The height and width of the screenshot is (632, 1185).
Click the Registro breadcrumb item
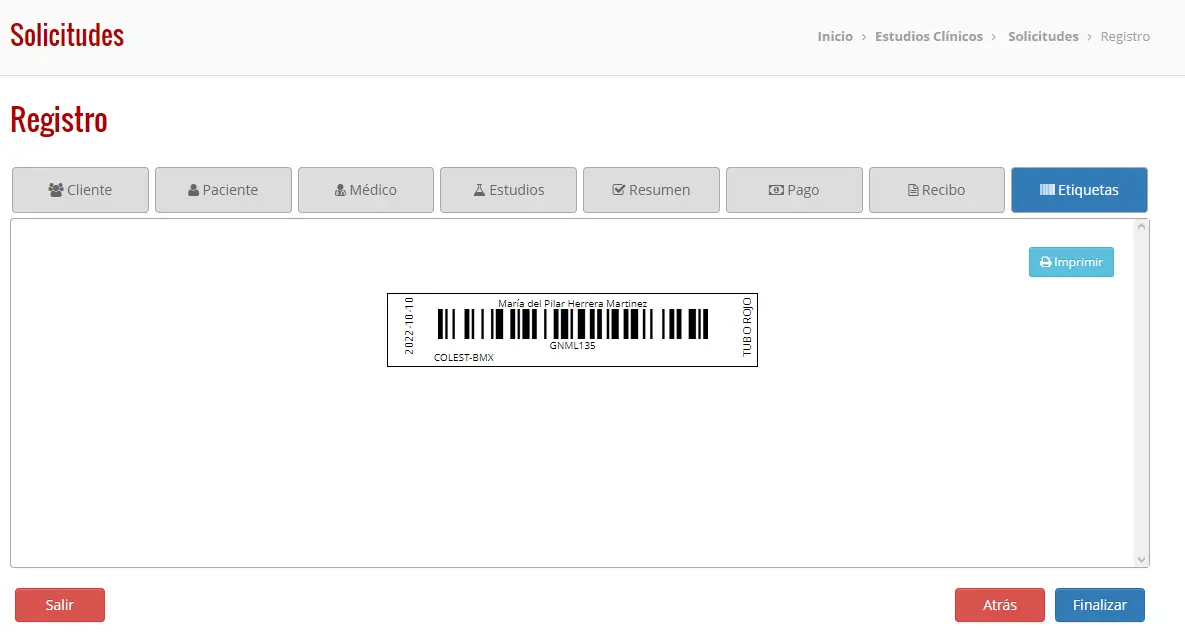(x=1125, y=36)
